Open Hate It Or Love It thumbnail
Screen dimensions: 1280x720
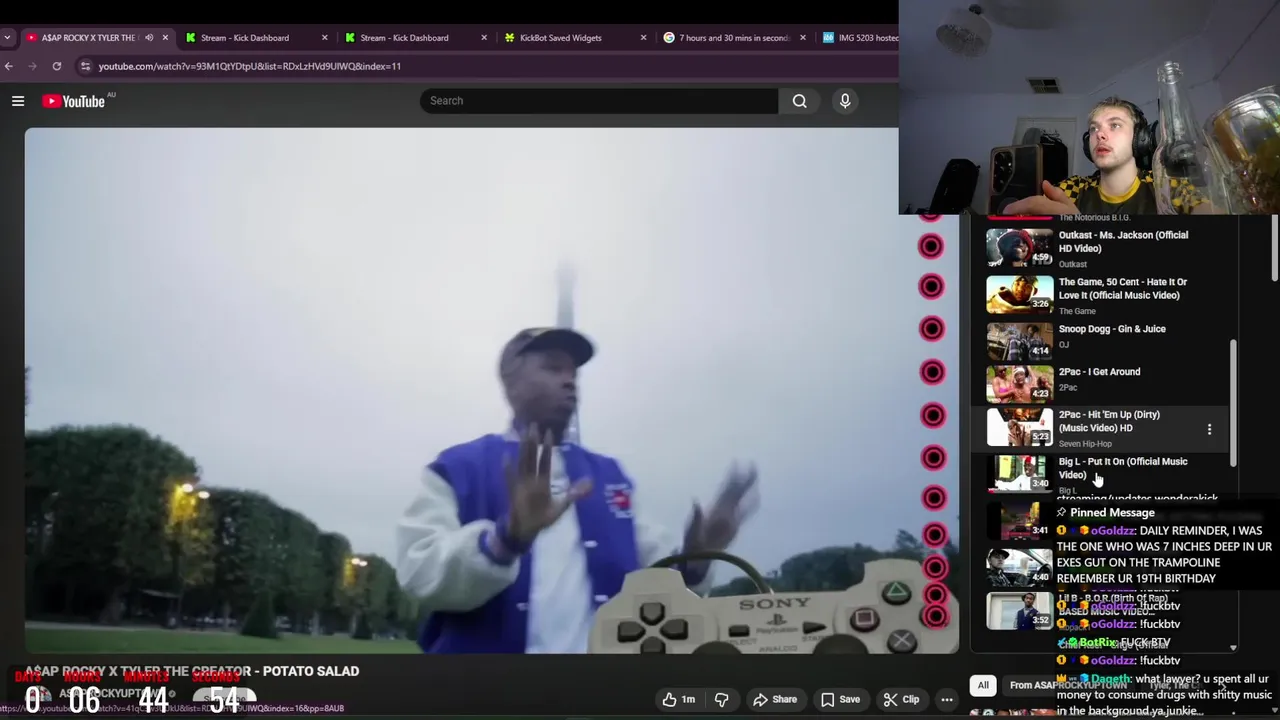(1020, 295)
